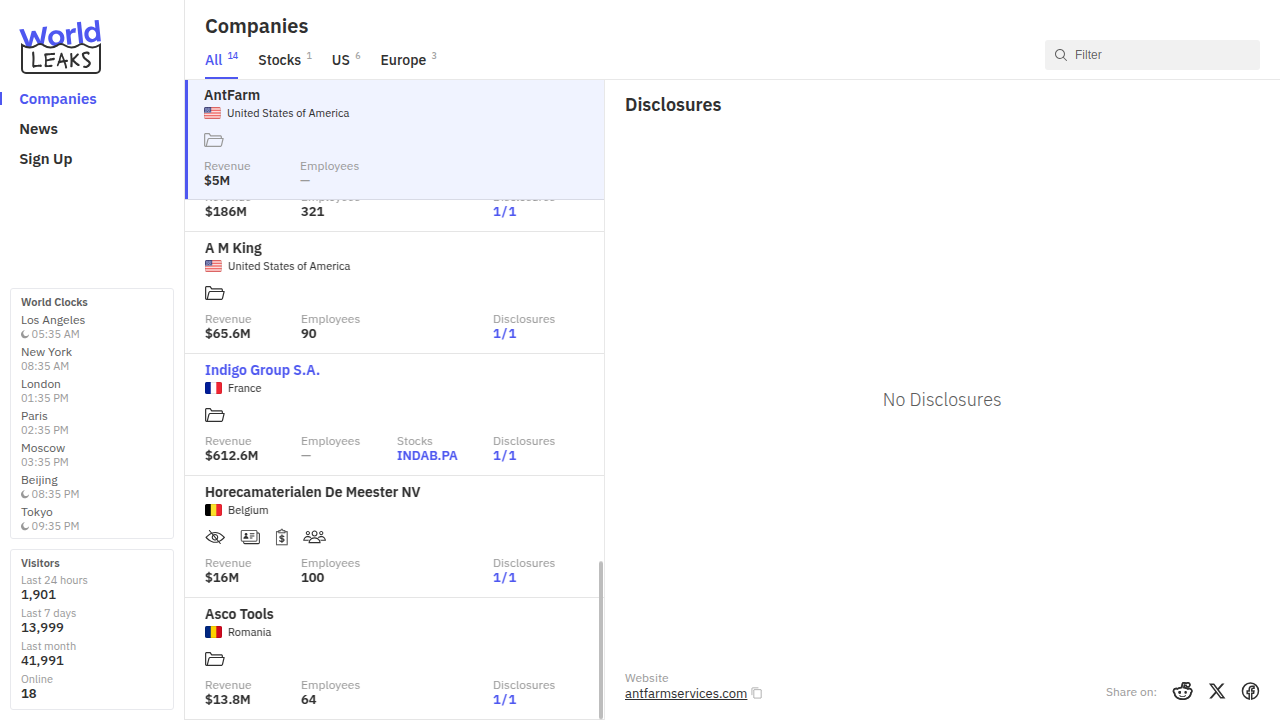The image size is (1280, 720).
Task: Click the Belgian flag icon
Action: [x=213, y=511]
